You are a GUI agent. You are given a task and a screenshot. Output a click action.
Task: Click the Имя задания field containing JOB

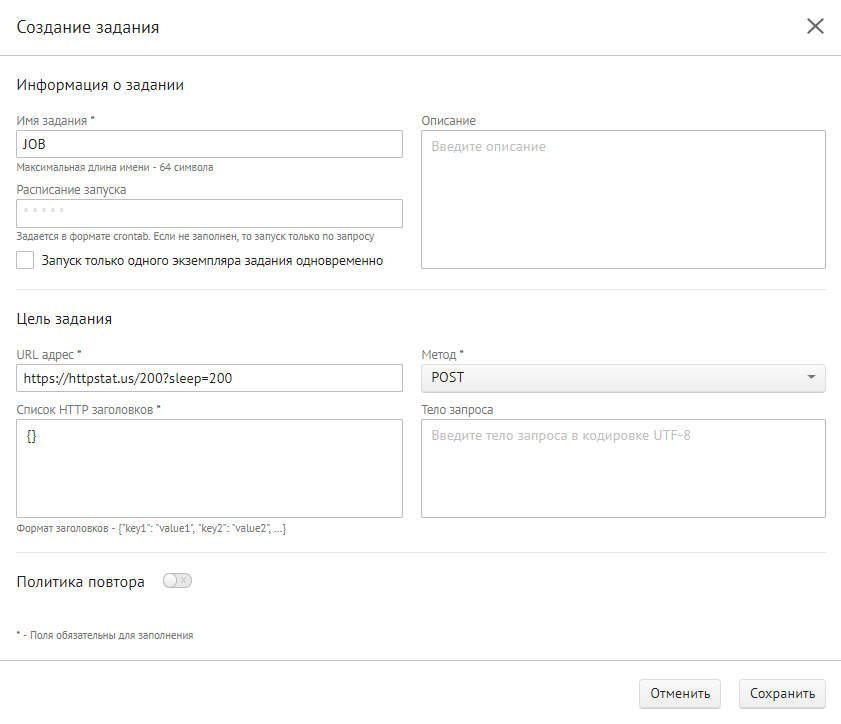click(x=209, y=144)
